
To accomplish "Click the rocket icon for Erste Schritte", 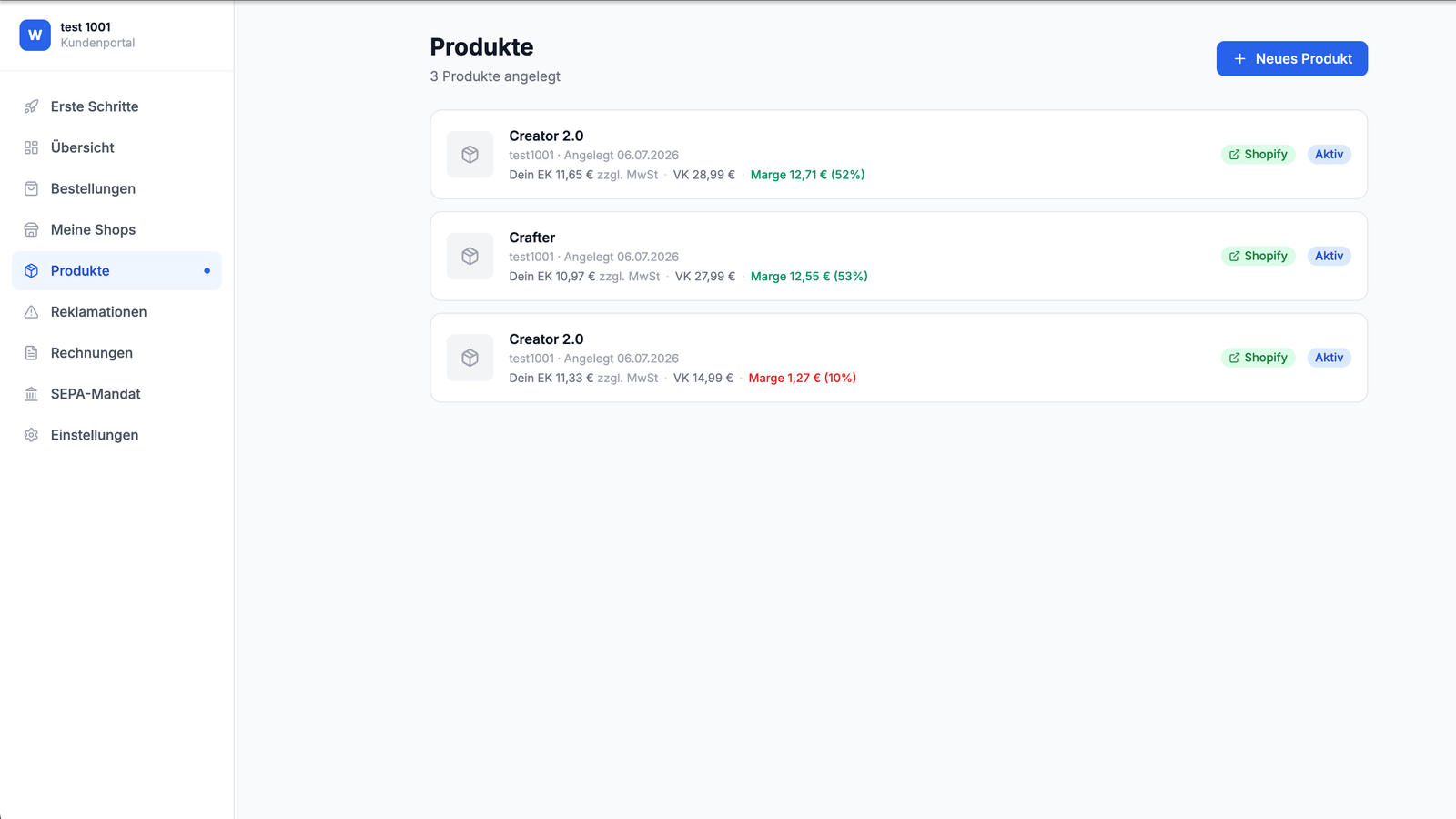I will click(x=31, y=106).
